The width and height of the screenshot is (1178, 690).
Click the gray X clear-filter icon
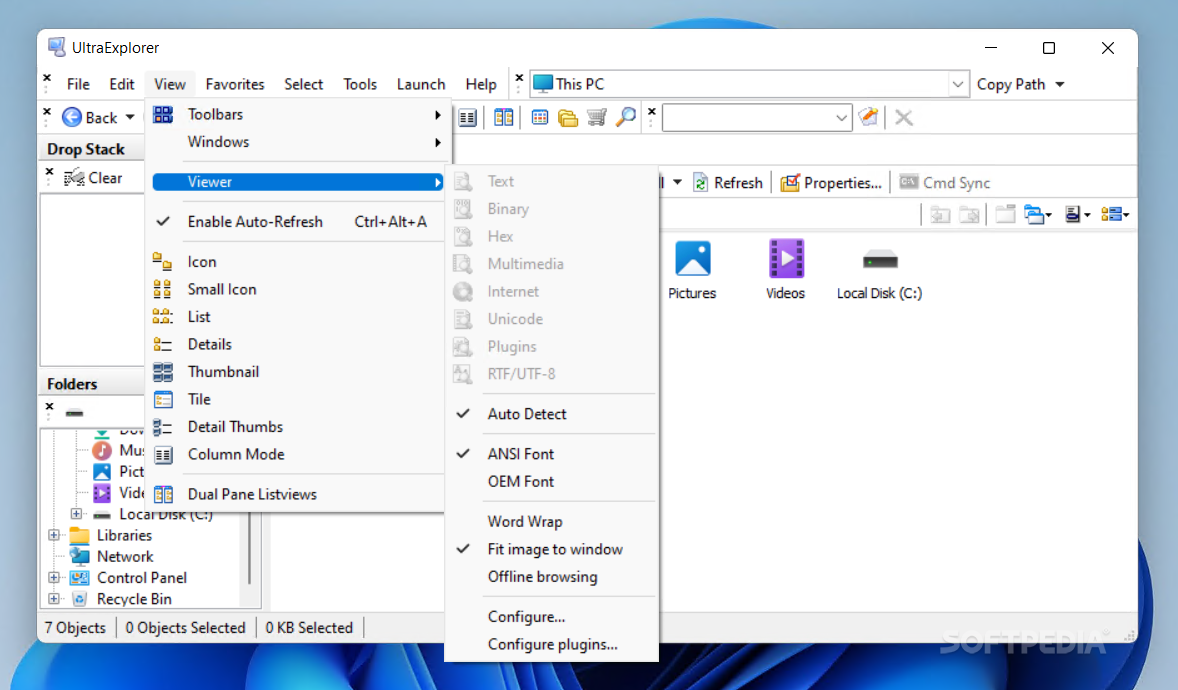click(904, 118)
